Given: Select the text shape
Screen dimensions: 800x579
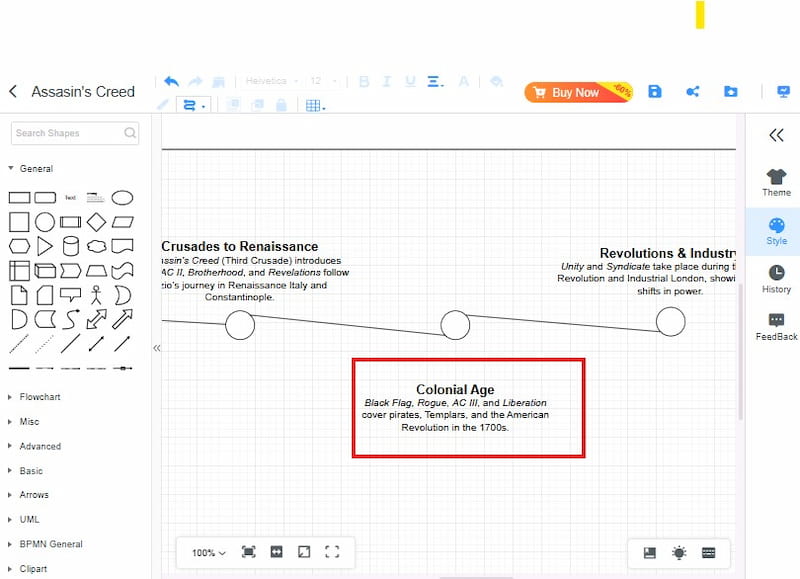Looking at the screenshot, I should tap(70, 197).
